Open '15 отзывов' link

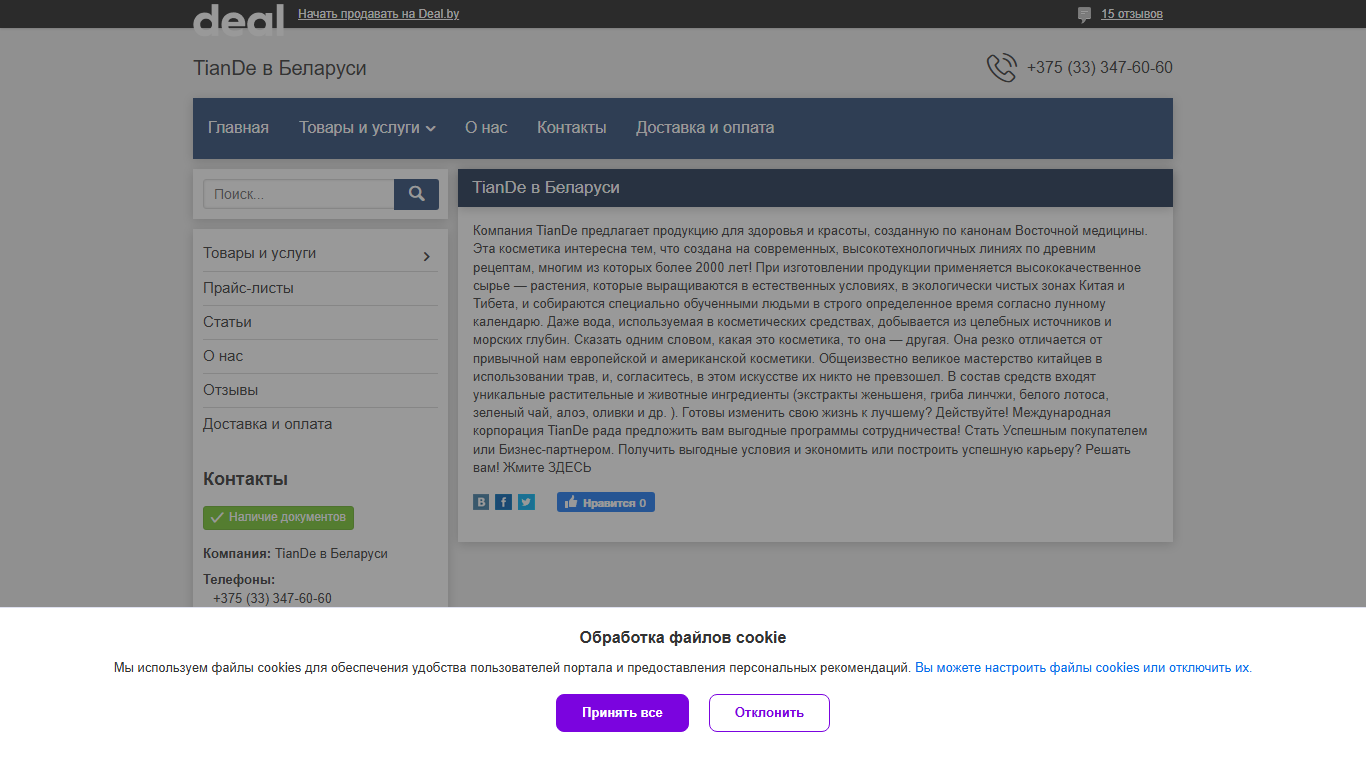pos(1132,14)
